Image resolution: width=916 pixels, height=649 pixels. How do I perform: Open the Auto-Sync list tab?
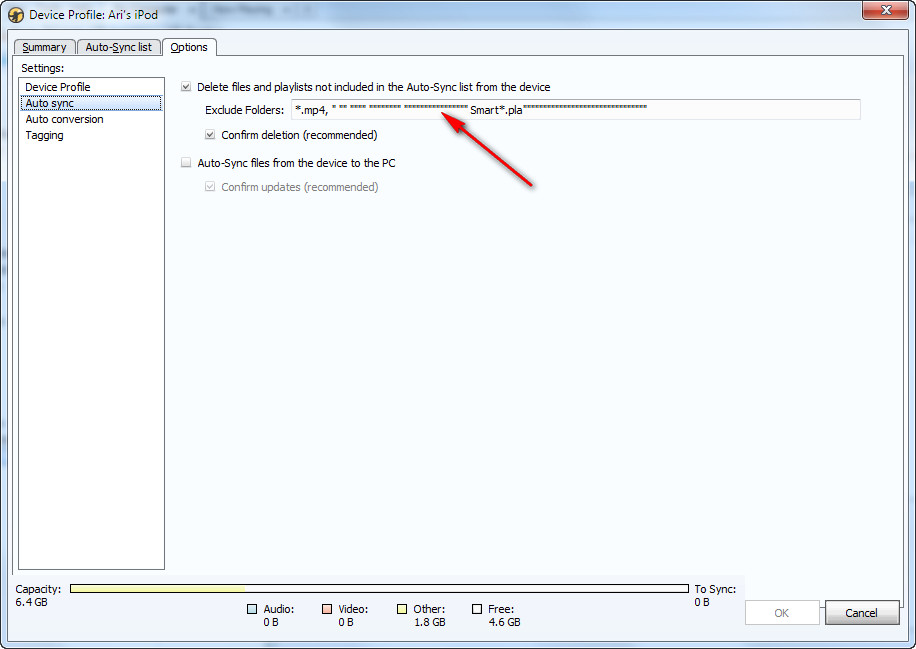(x=118, y=47)
